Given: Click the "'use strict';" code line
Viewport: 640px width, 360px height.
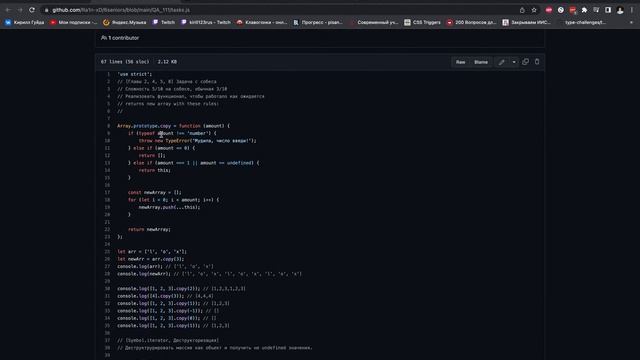Looking at the screenshot, I should [135, 74].
